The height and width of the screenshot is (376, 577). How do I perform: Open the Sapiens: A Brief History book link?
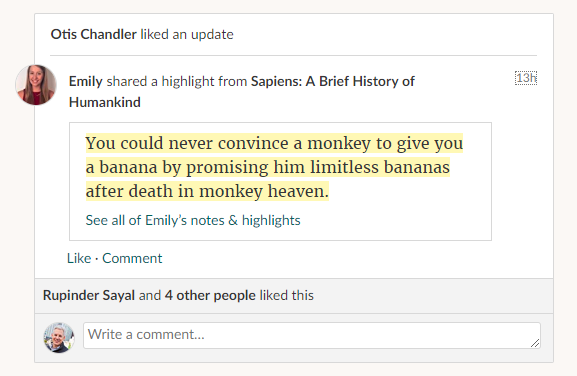(242, 91)
